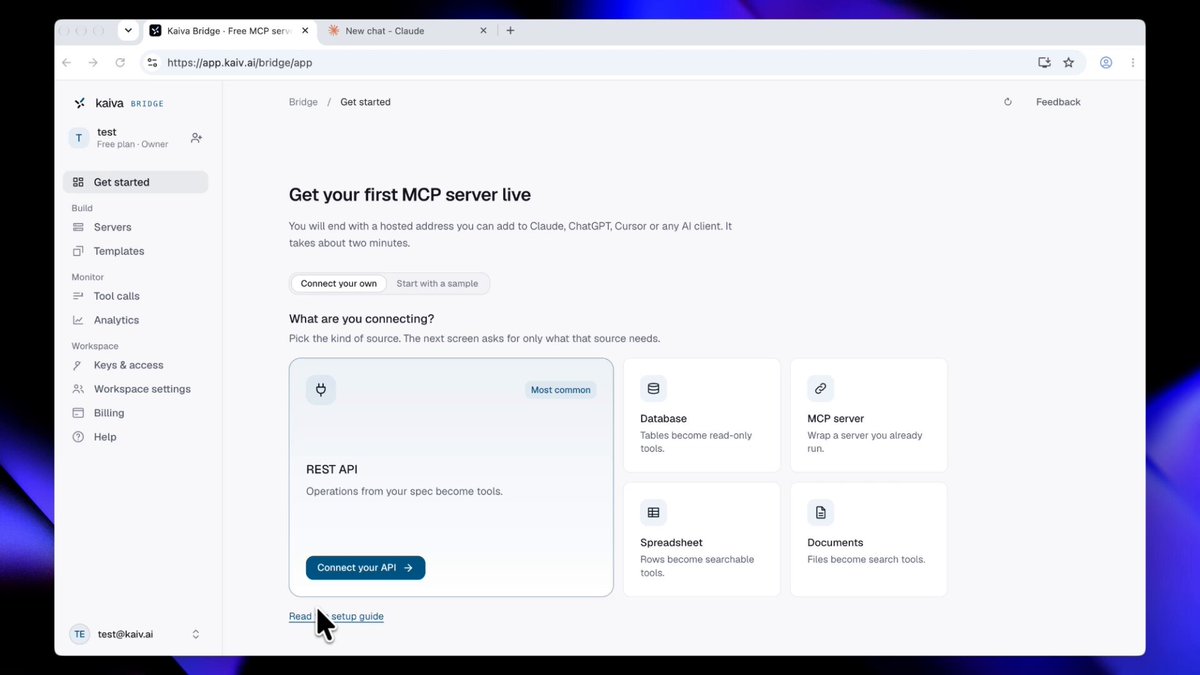Click the Database cylinder icon
This screenshot has width=1200, height=675.
pos(653,389)
